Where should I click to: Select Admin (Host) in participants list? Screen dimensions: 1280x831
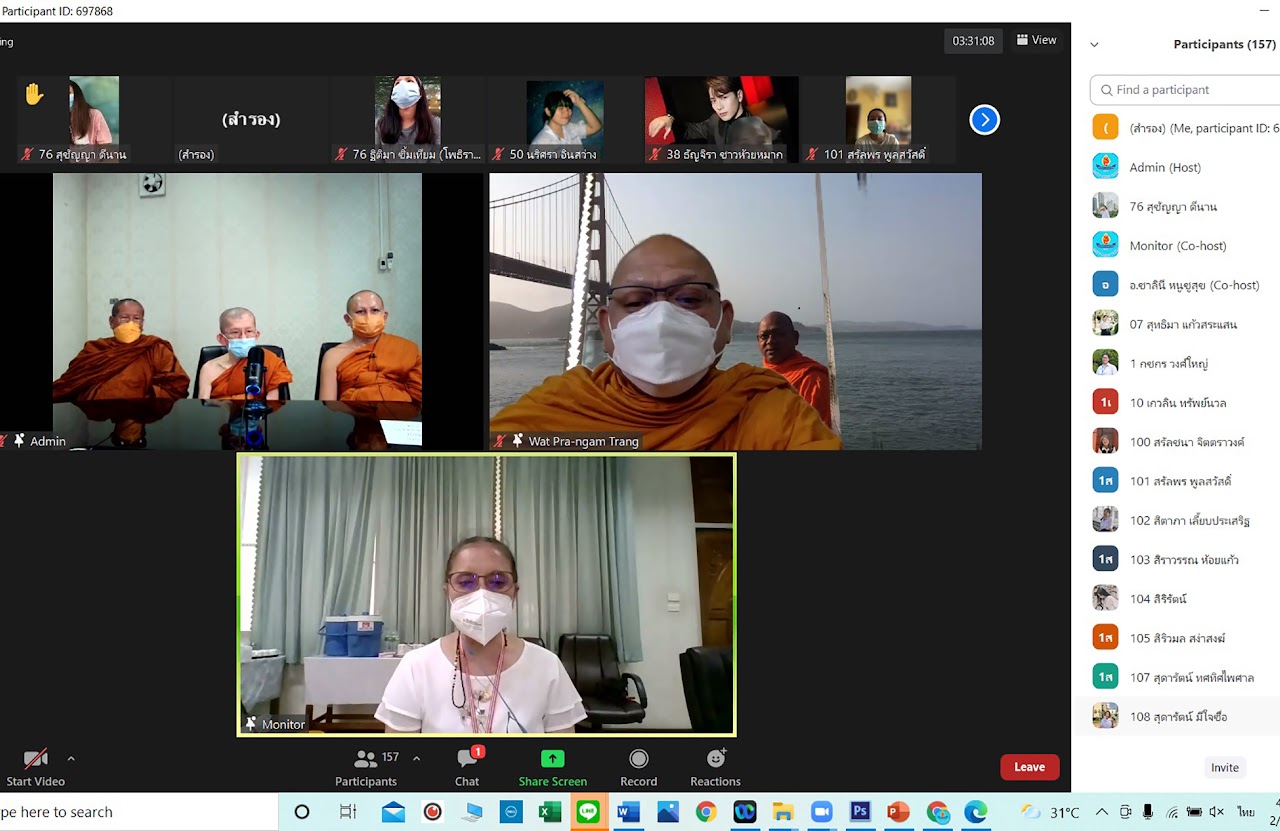pos(1180,167)
